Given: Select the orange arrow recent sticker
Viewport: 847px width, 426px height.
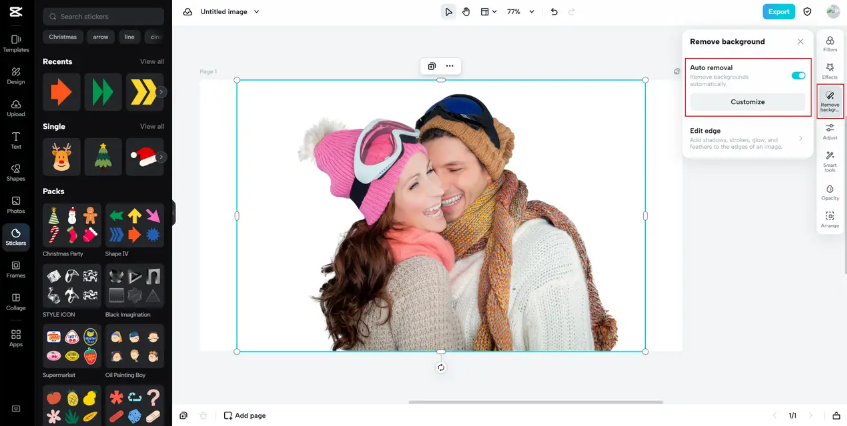Looking at the screenshot, I should (x=62, y=92).
